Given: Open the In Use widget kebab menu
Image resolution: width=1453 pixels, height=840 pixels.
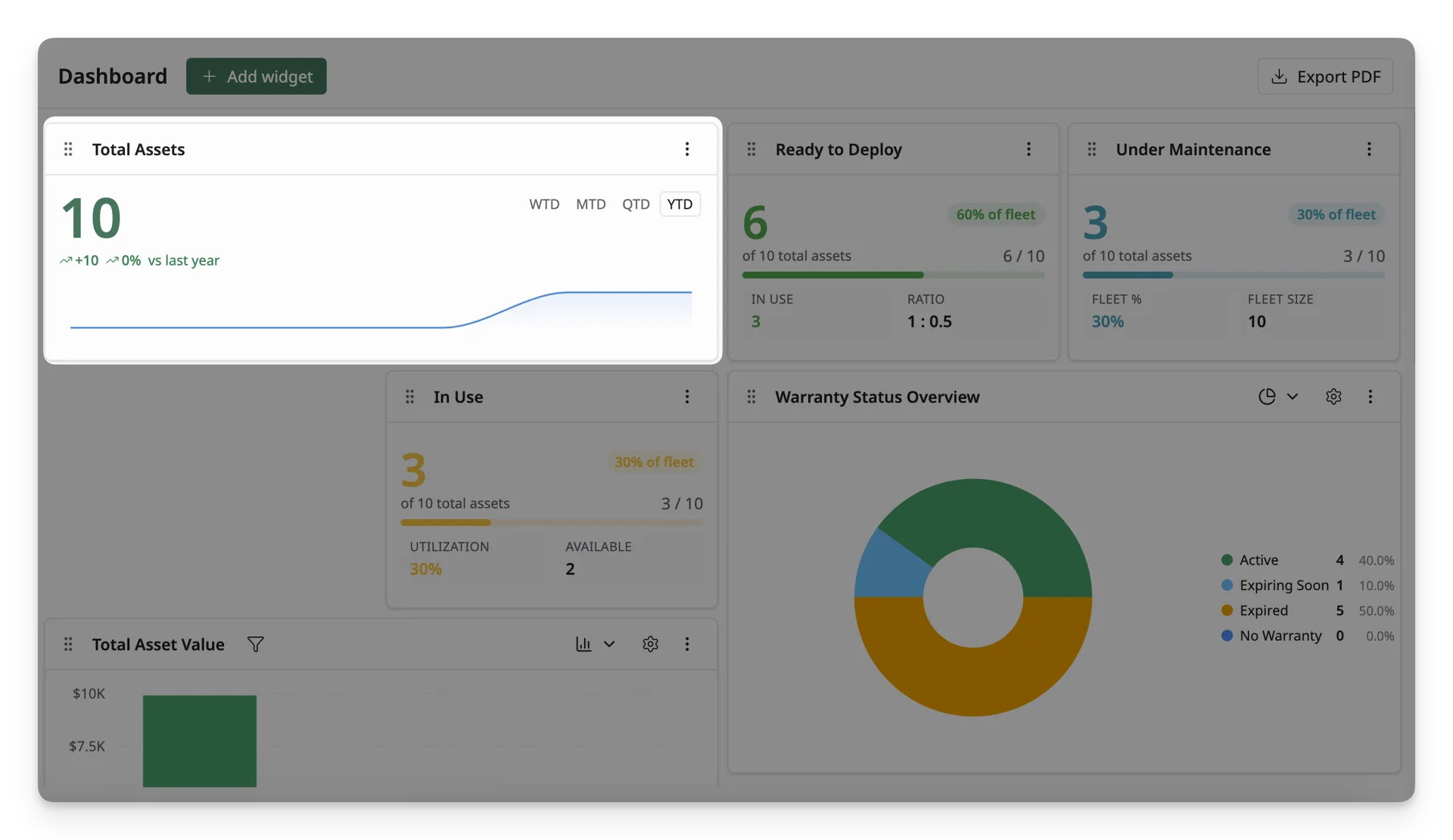Looking at the screenshot, I should 687,397.
